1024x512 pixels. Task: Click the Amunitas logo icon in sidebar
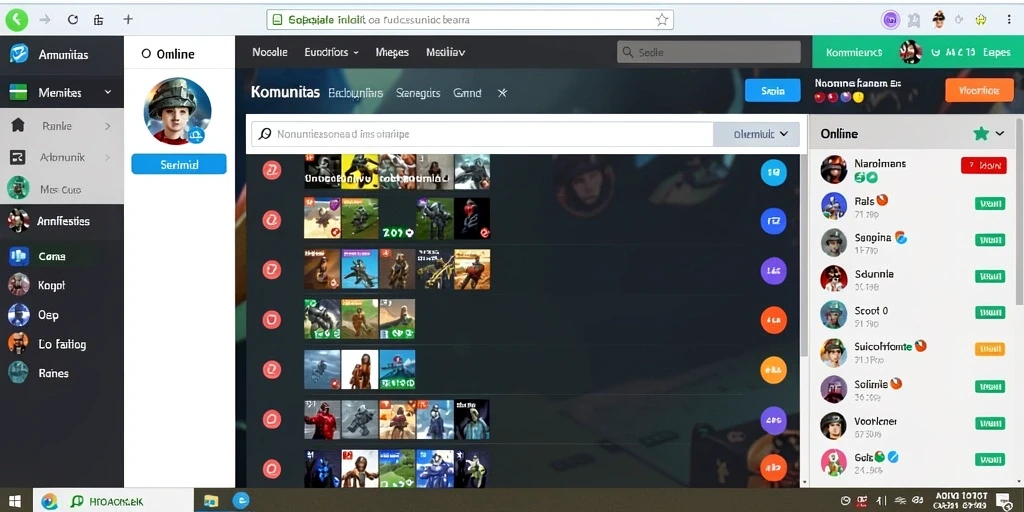point(19,54)
